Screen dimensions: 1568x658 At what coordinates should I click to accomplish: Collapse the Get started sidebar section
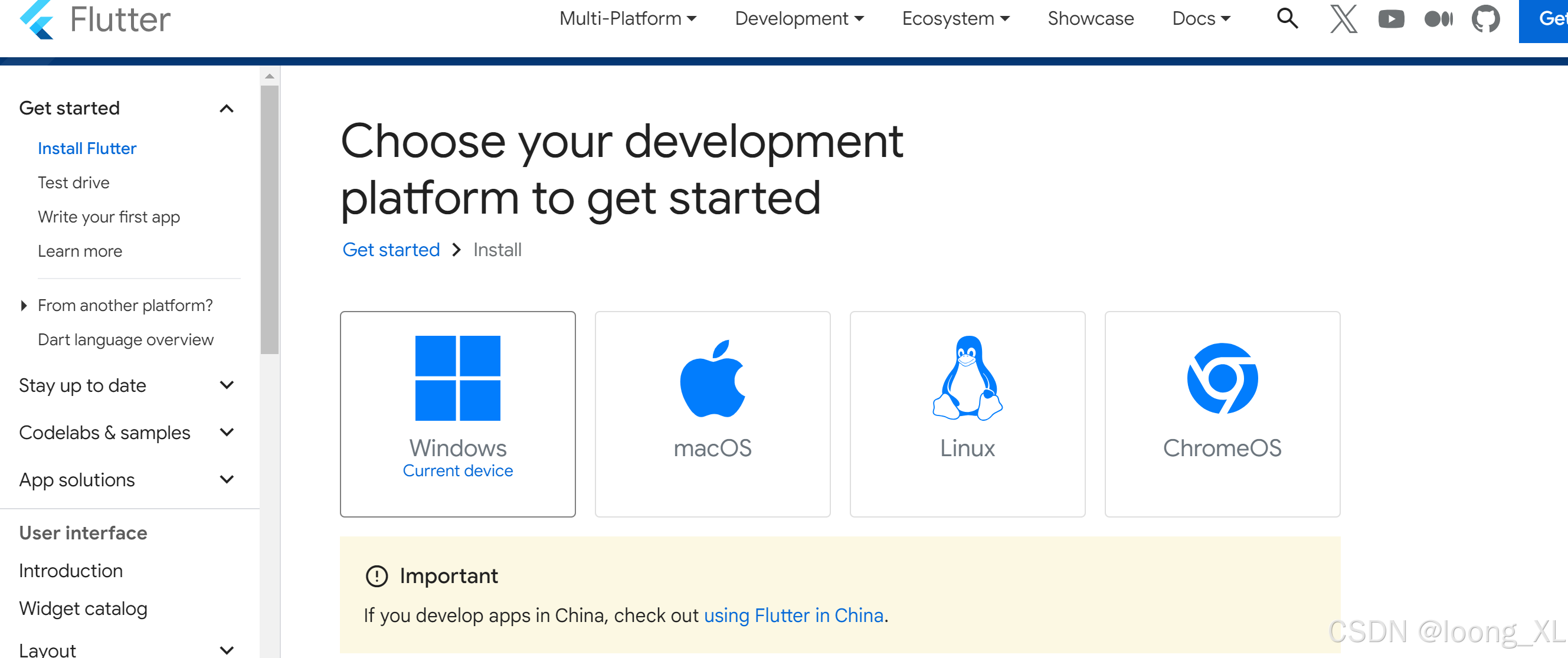click(227, 109)
